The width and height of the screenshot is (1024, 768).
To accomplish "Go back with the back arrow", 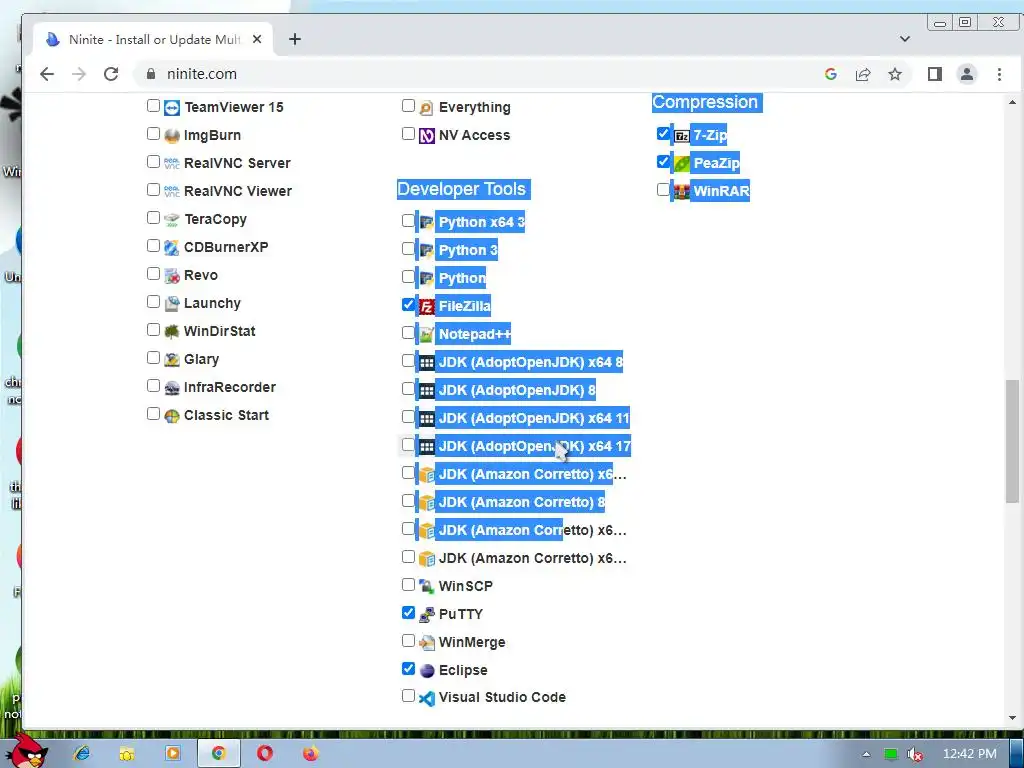I will 47,74.
